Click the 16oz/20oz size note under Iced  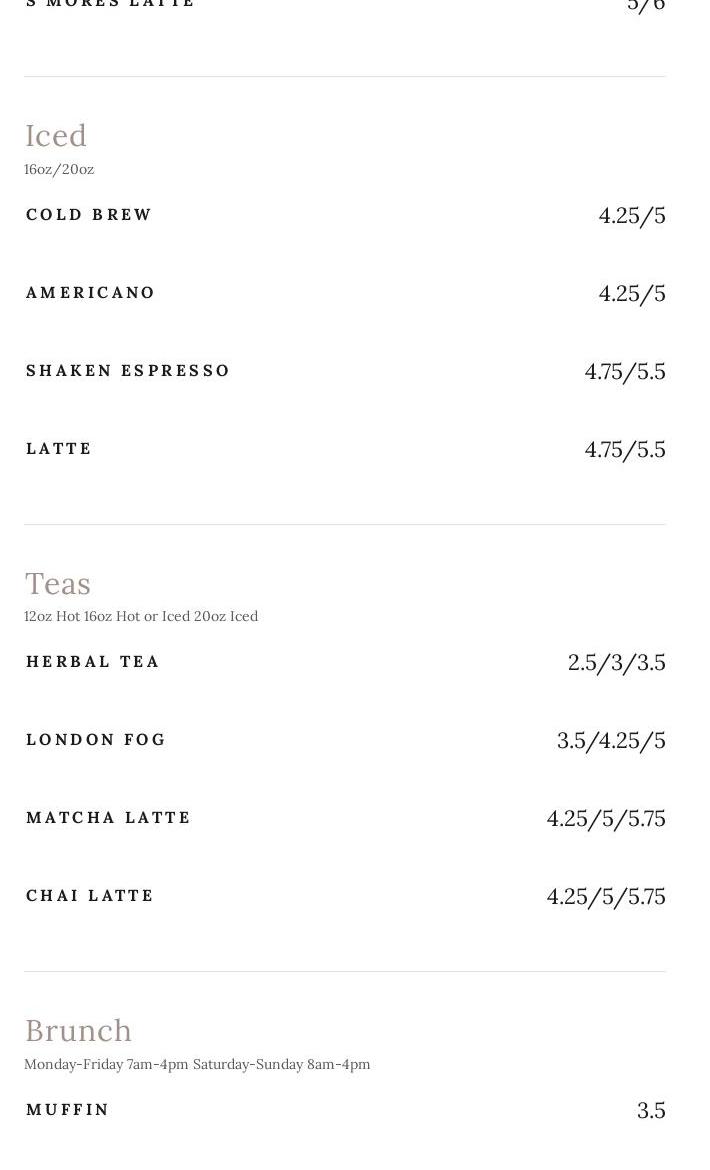59,169
